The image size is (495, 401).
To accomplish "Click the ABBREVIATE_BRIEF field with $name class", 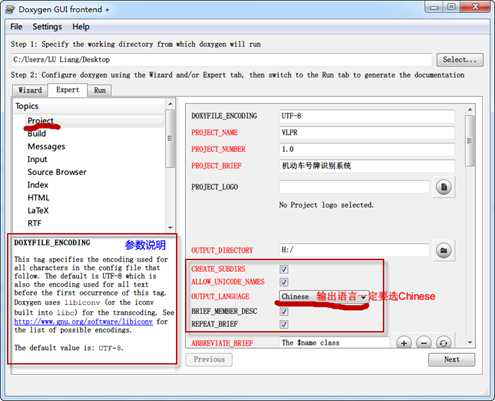I will 335,343.
